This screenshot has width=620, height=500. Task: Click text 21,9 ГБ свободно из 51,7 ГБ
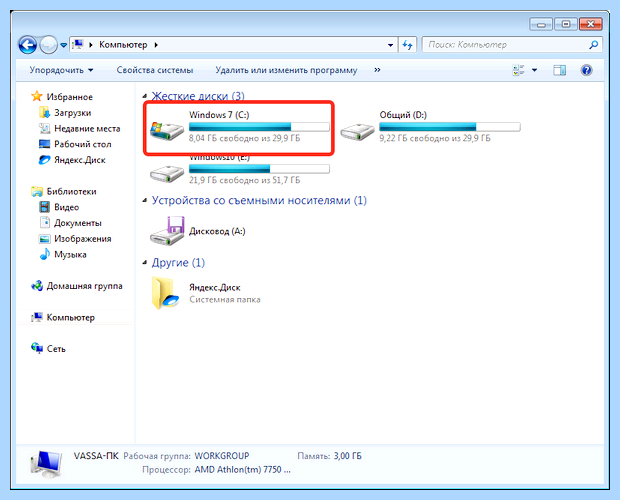[244, 180]
